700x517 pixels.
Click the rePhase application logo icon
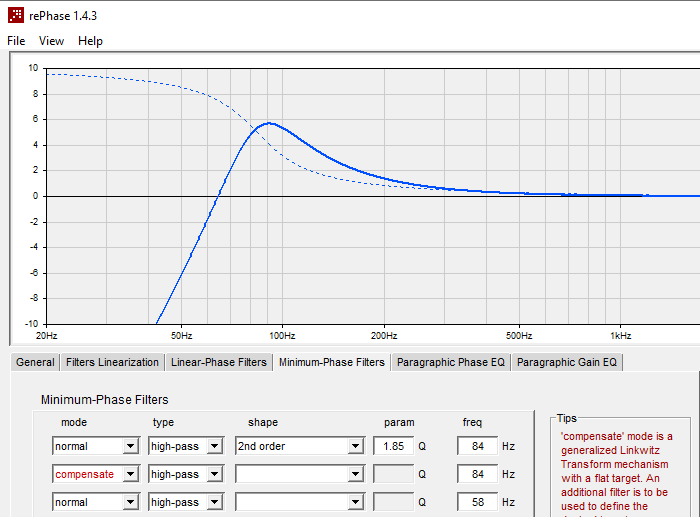pos(16,15)
